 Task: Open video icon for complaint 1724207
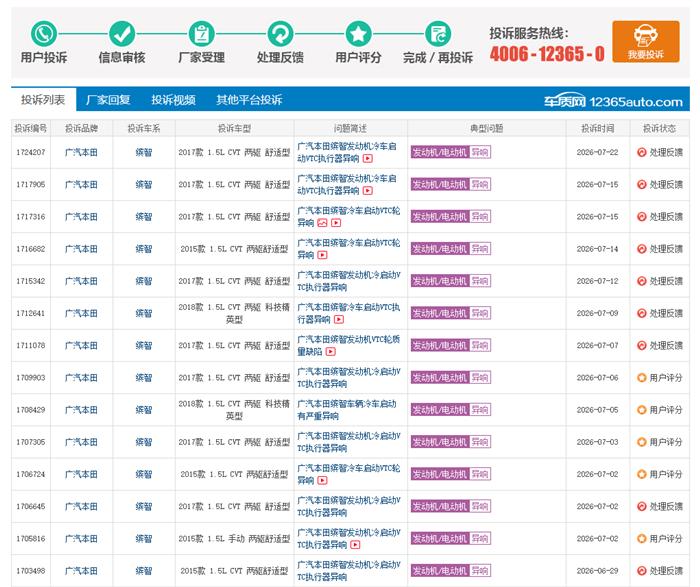coord(368,158)
